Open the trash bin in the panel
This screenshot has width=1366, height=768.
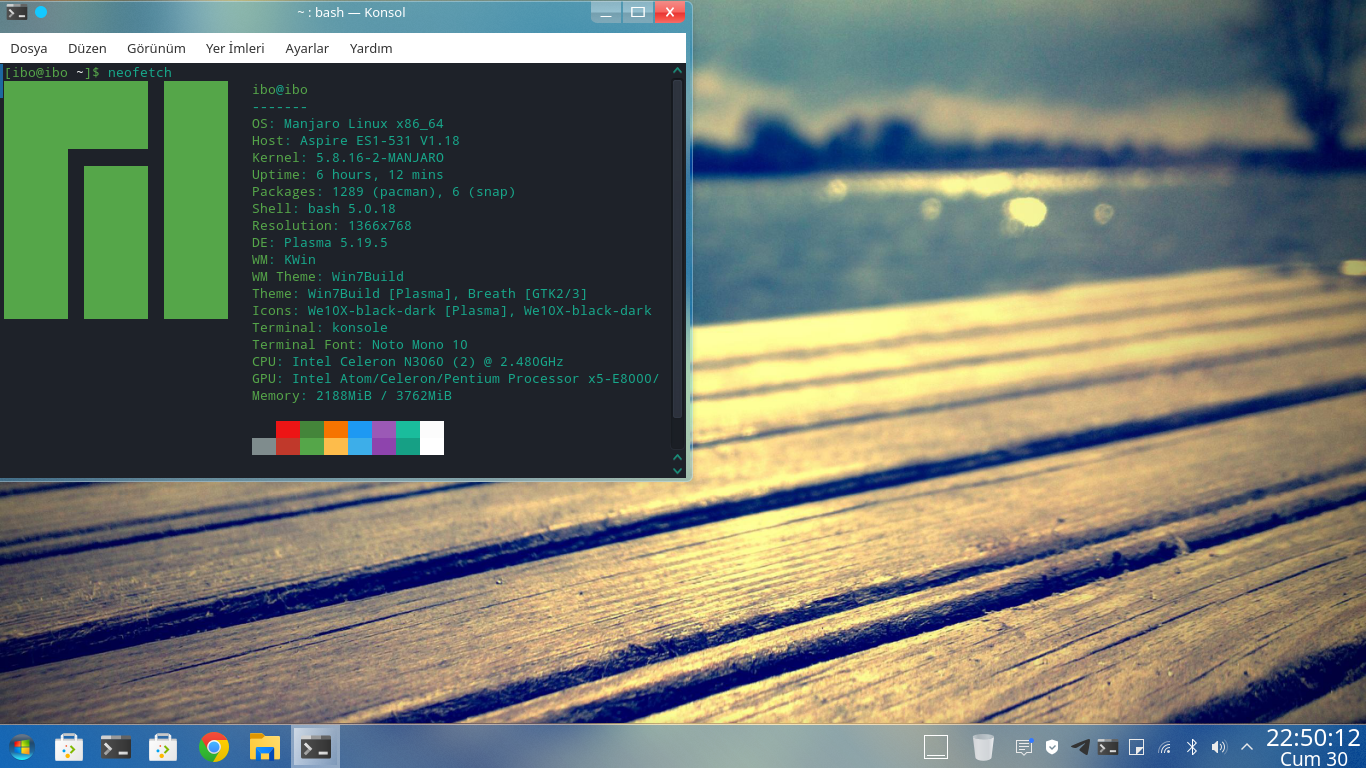[983, 747]
